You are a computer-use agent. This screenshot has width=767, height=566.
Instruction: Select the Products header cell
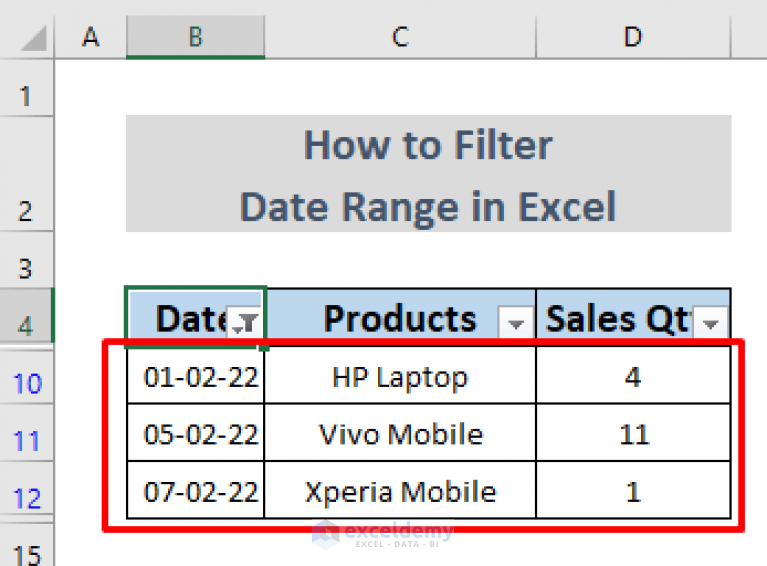tap(401, 317)
